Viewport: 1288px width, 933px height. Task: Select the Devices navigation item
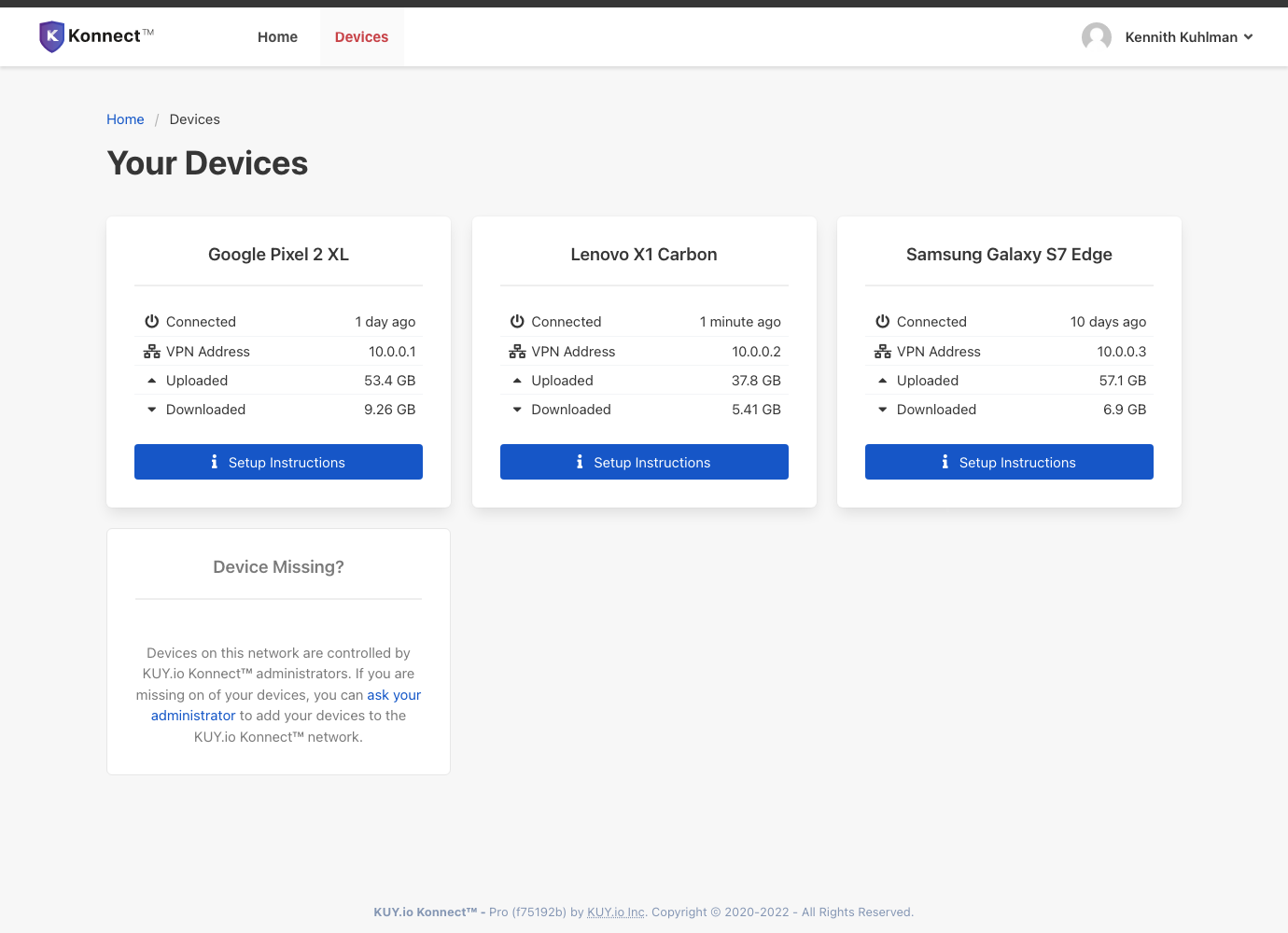361,36
